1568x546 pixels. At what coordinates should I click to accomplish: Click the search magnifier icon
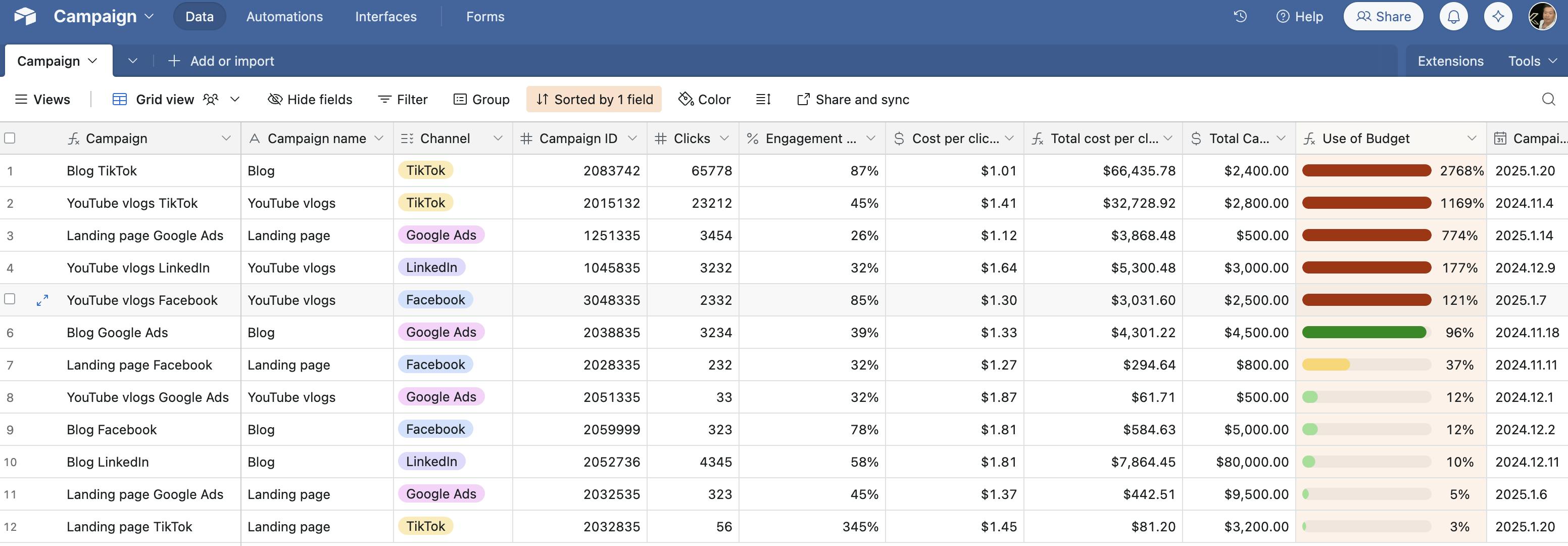pos(1548,99)
